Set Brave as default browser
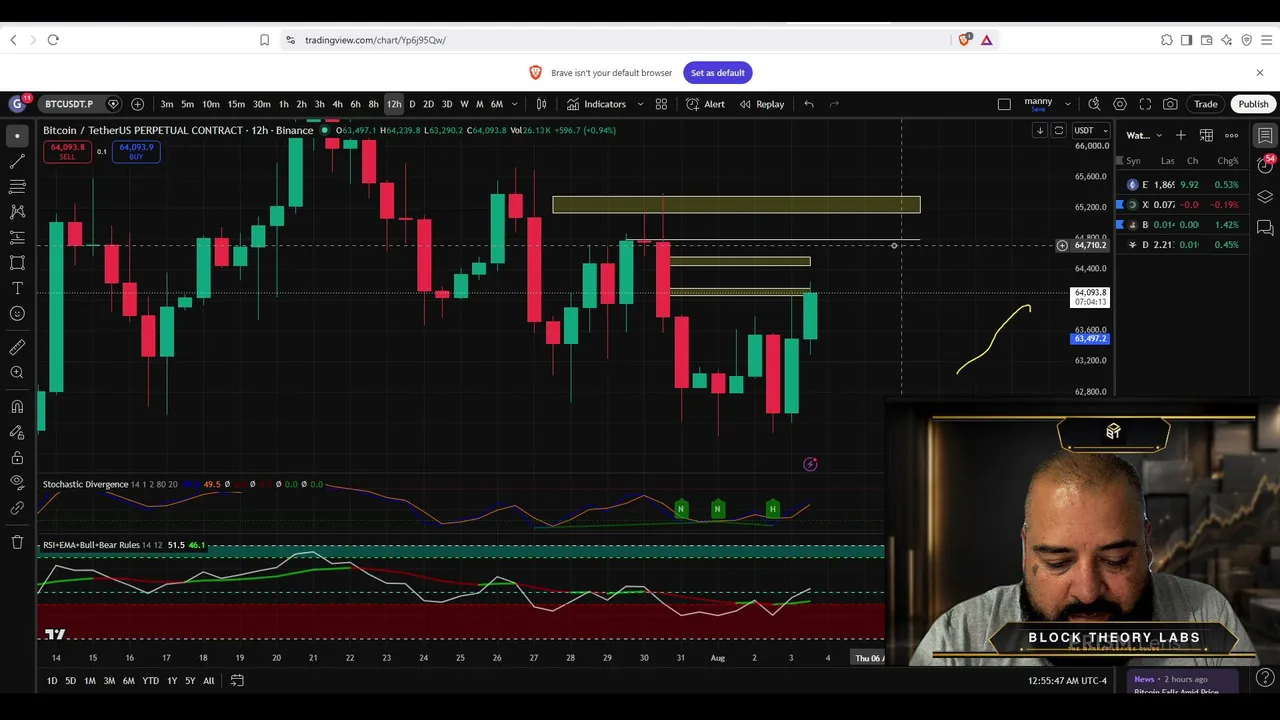1280x720 pixels. click(x=718, y=73)
